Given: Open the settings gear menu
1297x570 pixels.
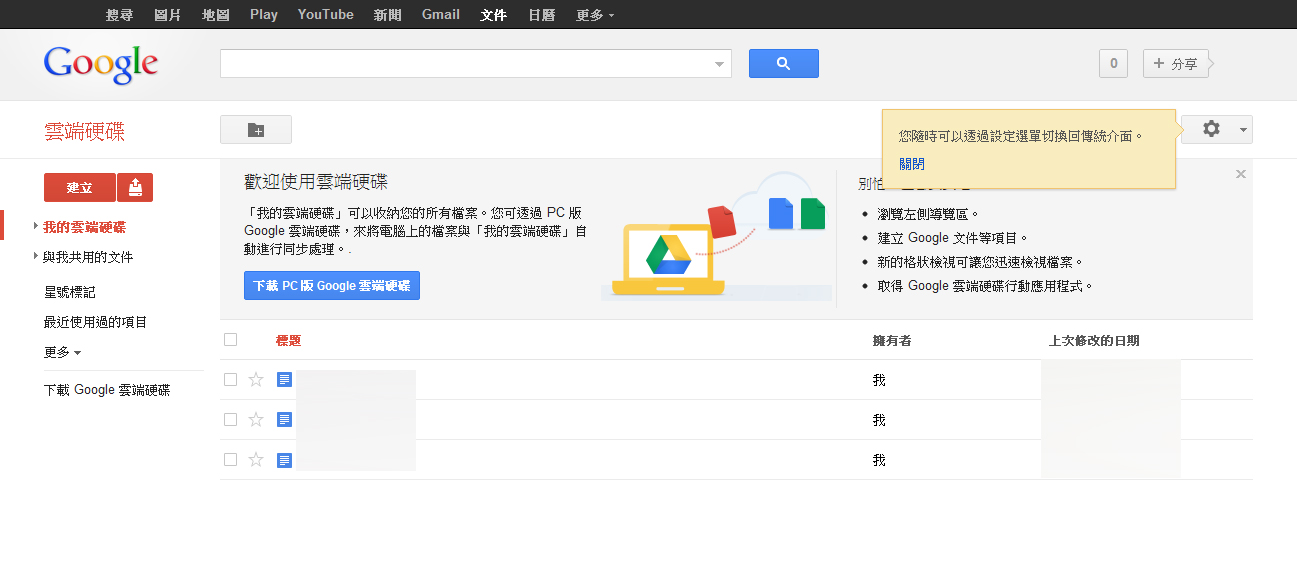Looking at the screenshot, I should (x=1211, y=129).
